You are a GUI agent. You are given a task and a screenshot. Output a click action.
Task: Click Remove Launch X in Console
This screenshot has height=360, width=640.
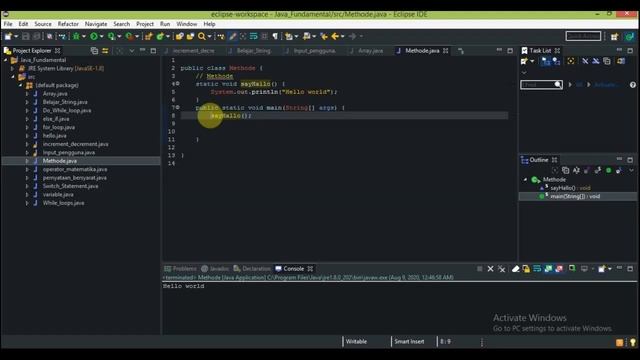(x=491, y=269)
